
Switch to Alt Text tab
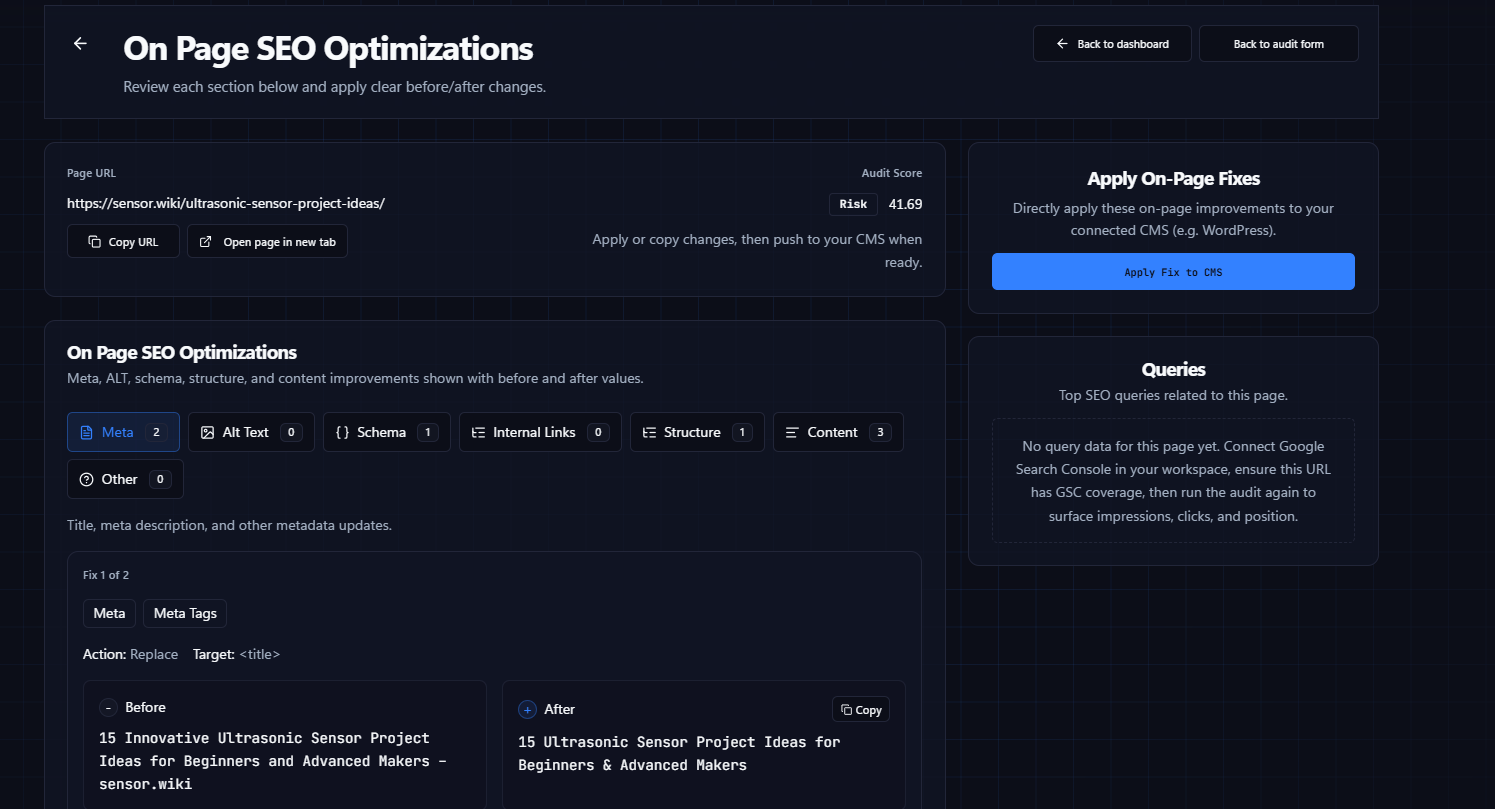coord(251,432)
